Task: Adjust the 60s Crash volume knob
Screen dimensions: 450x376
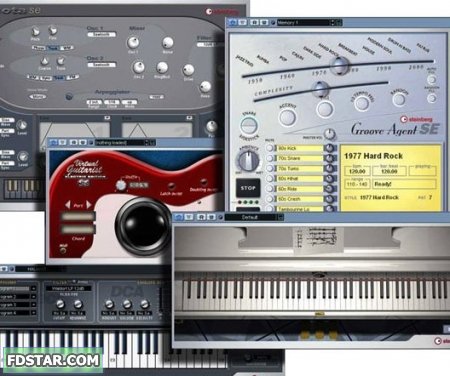Action: (x=330, y=199)
